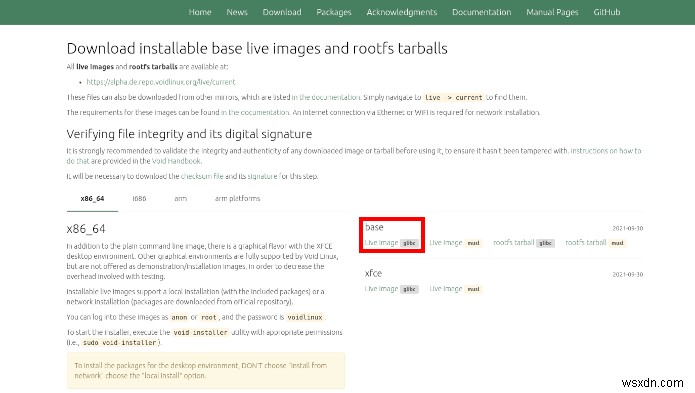The width and height of the screenshot is (695, 393).
Task: Download xfce Live image musl
Action: coord(456,289)
